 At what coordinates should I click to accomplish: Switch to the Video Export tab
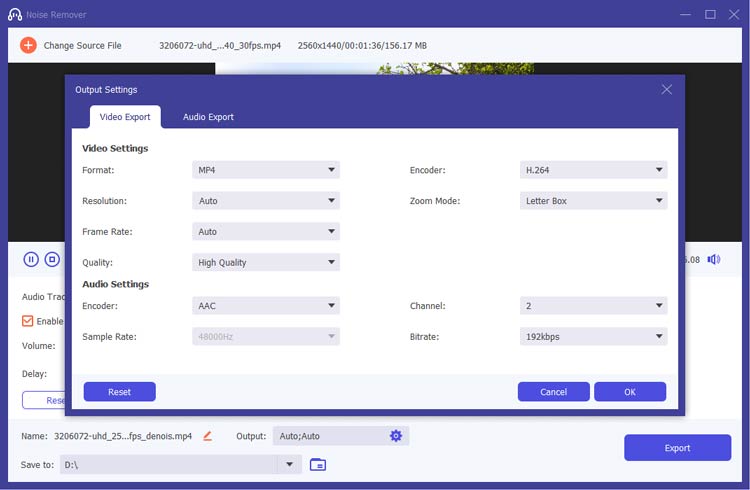pyautogui.click(x=125, y=117)
